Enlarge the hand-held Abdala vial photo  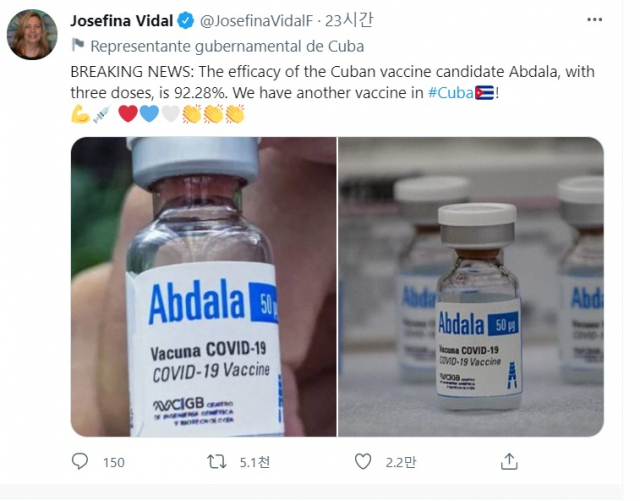click(x=204, y=287)
